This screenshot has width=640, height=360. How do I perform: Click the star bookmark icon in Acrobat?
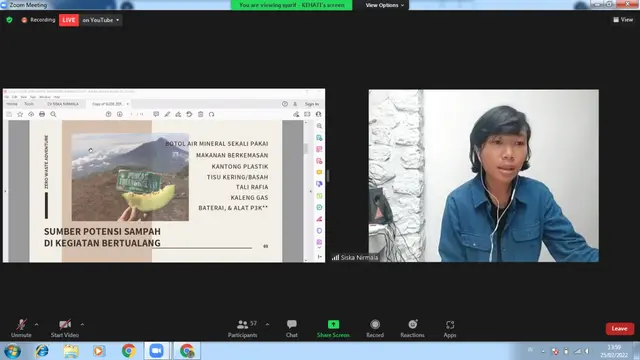20,114
